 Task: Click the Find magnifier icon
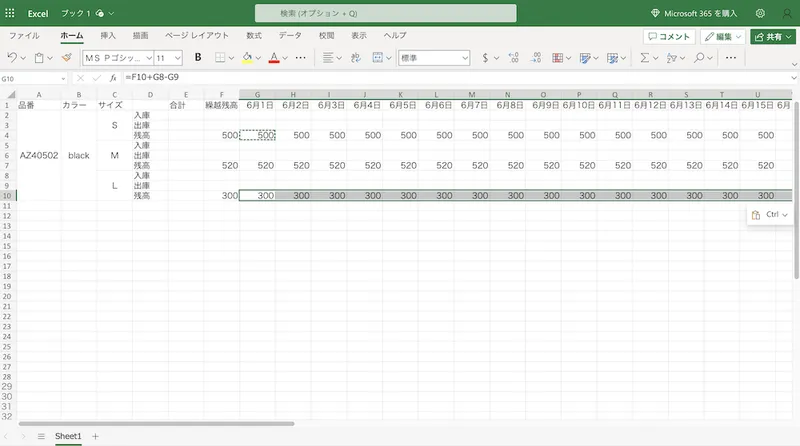(x=699, y=58)
